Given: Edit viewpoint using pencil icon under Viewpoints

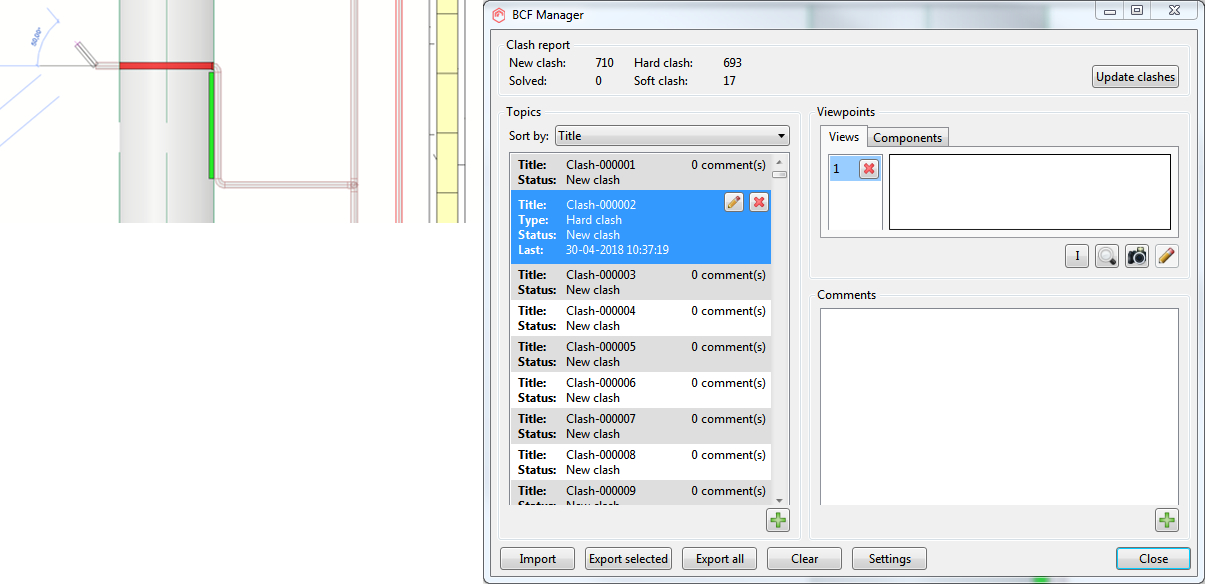Looking at the screenshot, I should 1166,256.
